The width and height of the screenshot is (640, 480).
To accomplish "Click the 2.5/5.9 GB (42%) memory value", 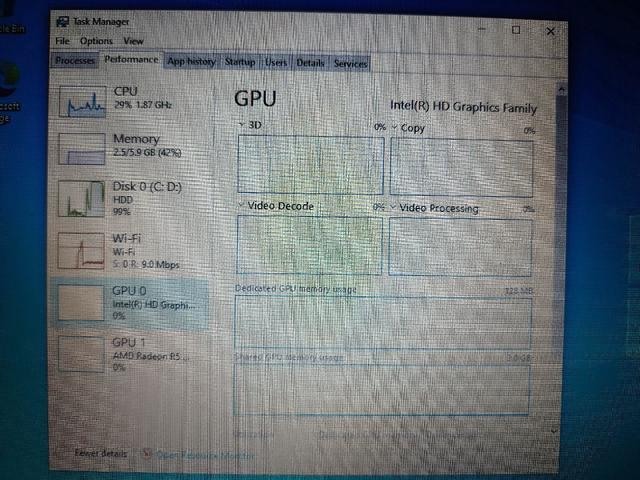I will click(x=147, y=153).
